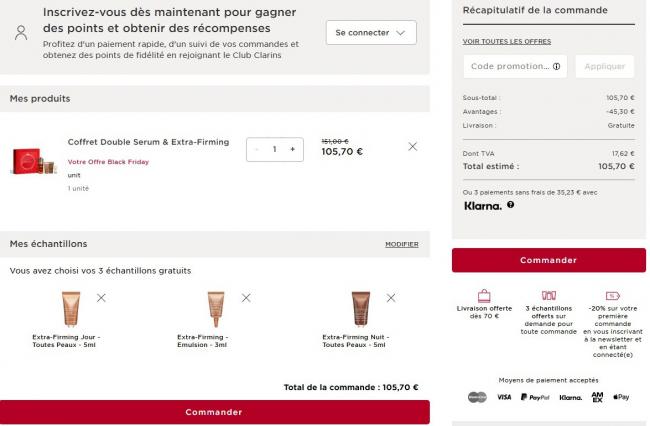The image size is (650, 426).
Task: Increase product quantity with plus button
Action: click(292, 149)
